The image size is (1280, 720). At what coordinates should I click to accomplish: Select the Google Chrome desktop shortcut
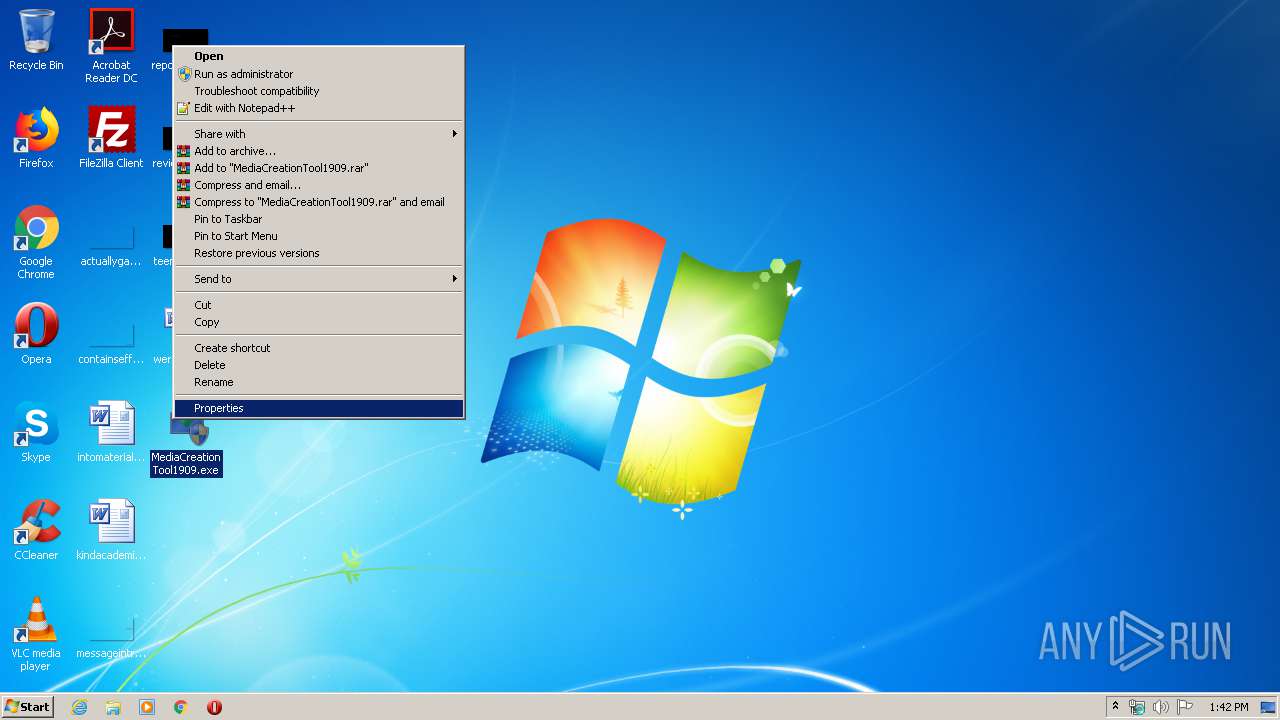[36, 242]
